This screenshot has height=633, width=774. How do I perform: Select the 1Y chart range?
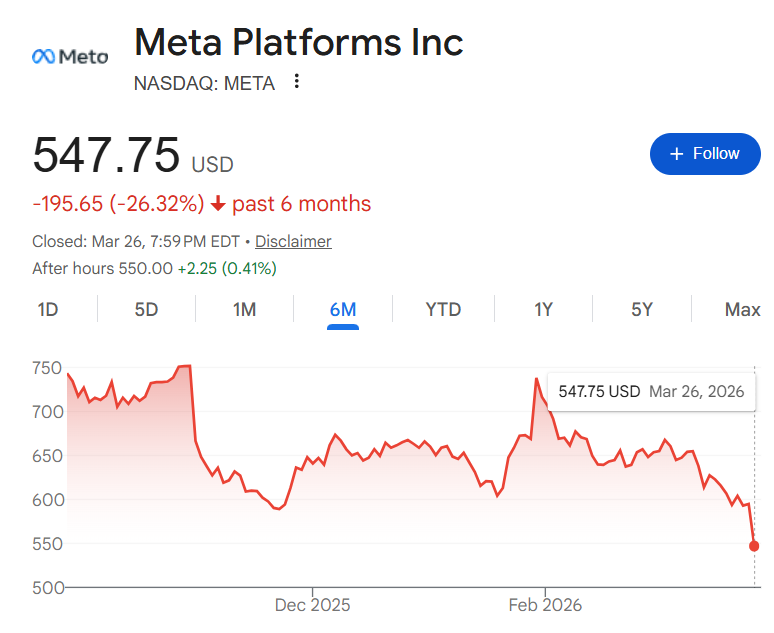[x=543, y=310]
